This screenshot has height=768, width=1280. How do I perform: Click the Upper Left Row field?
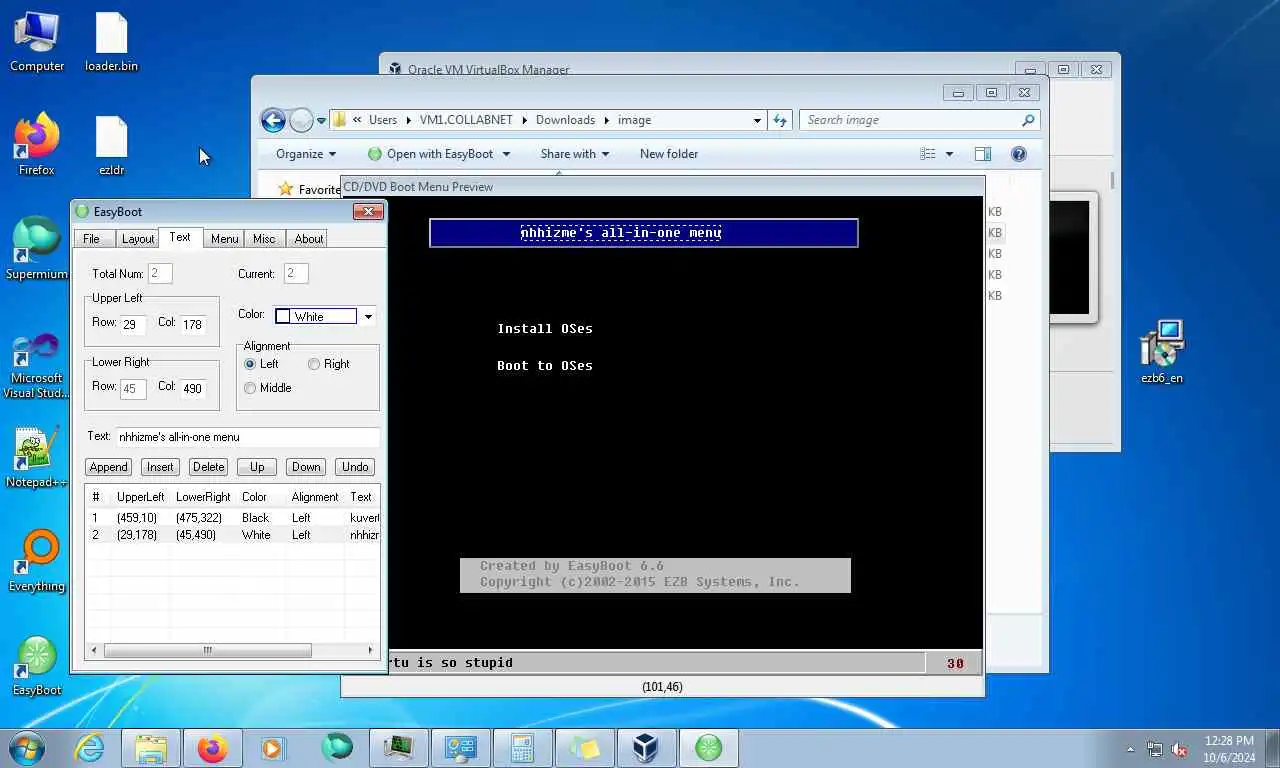tap(133, 324)
